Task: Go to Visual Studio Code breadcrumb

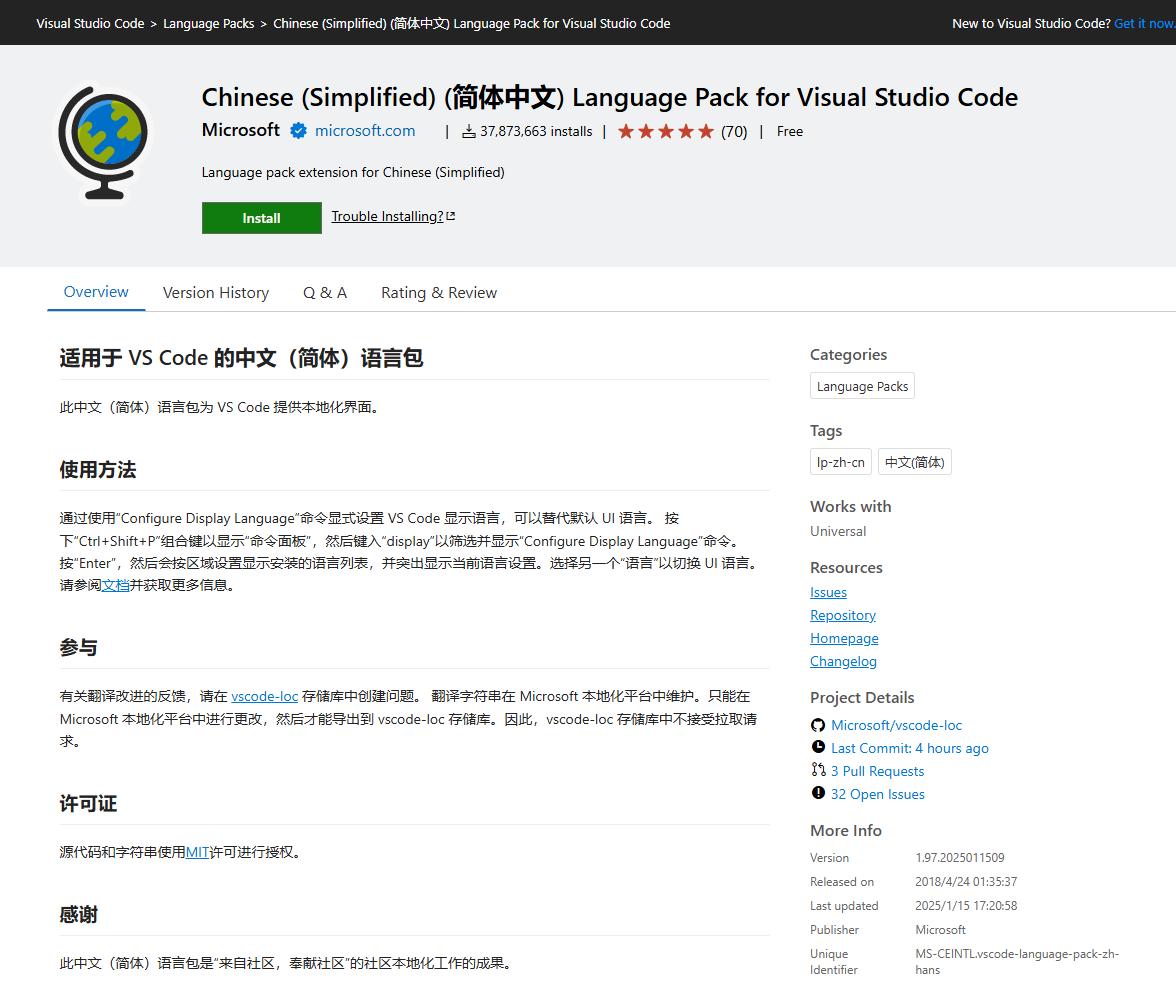Action: (90, 23)
